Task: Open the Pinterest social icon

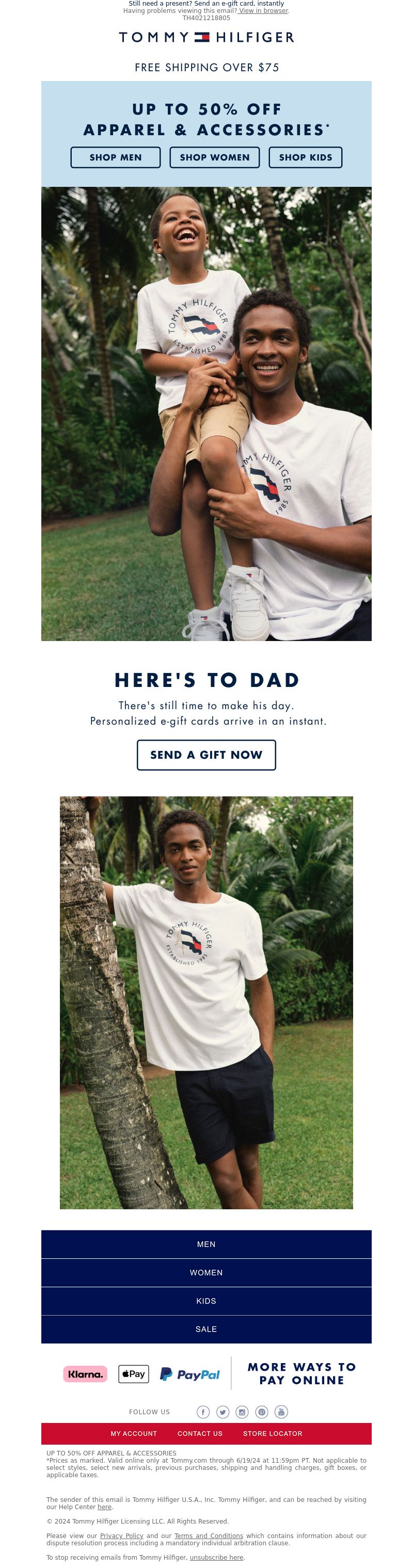Action: tap(261, 1412)
